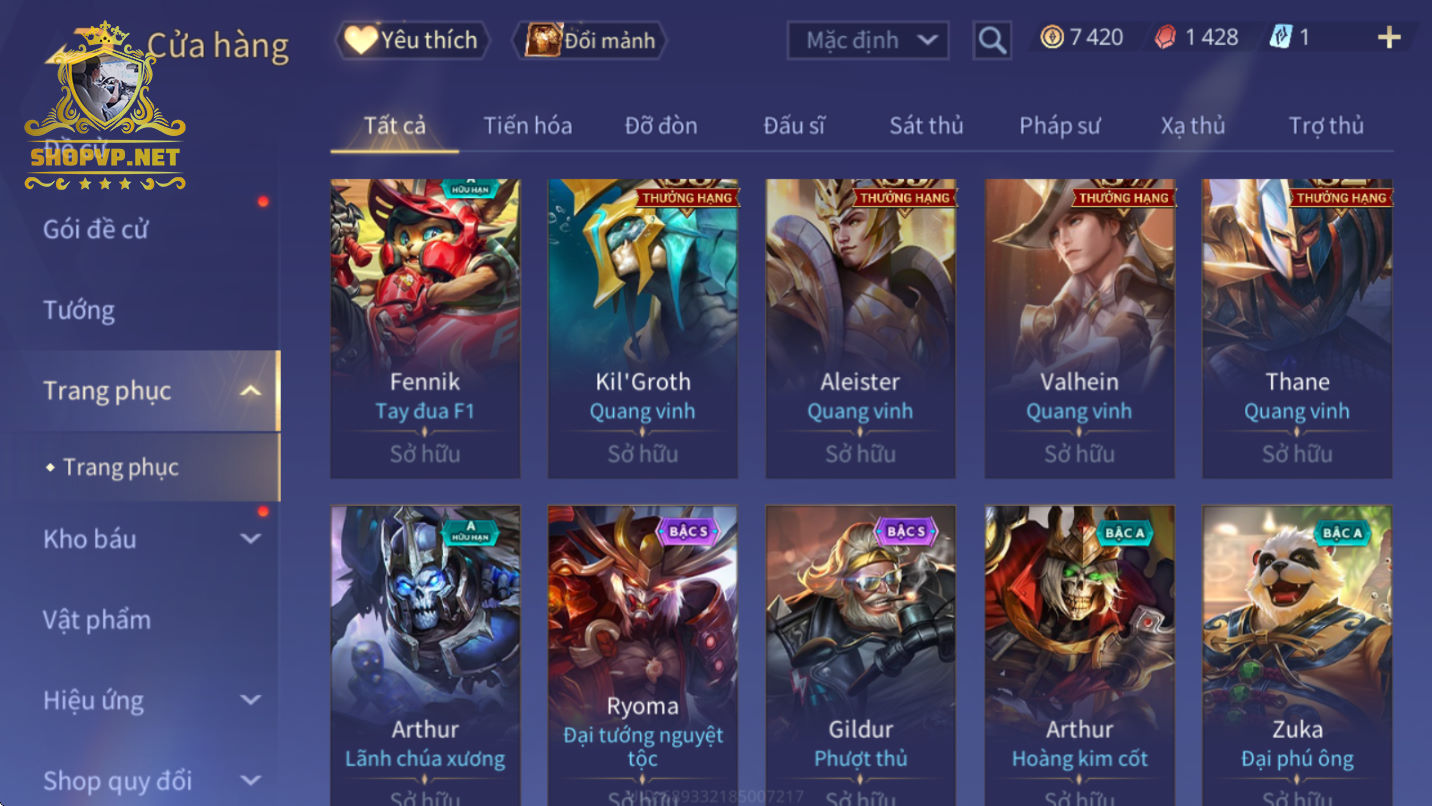Click the heart icon for Yêu thích

pos(360,40)
